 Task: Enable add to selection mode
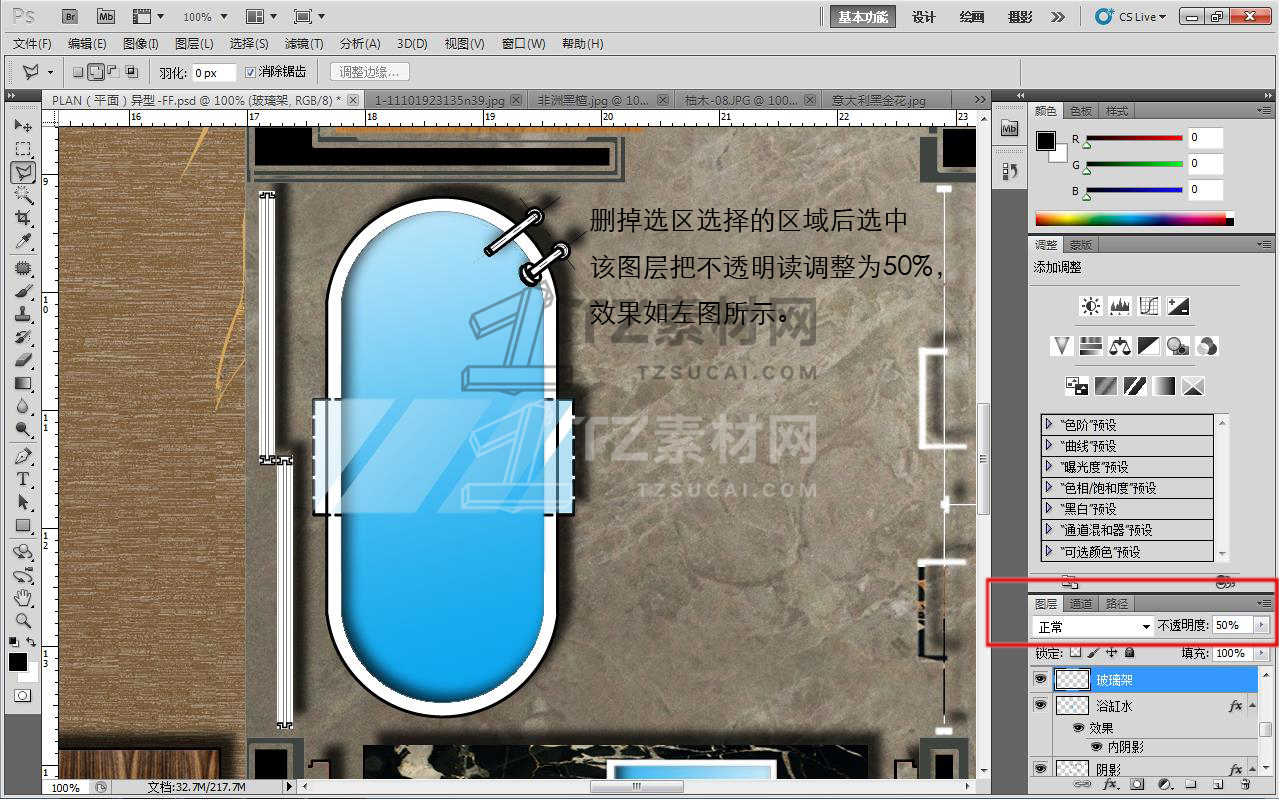click(x=95, y=72)
